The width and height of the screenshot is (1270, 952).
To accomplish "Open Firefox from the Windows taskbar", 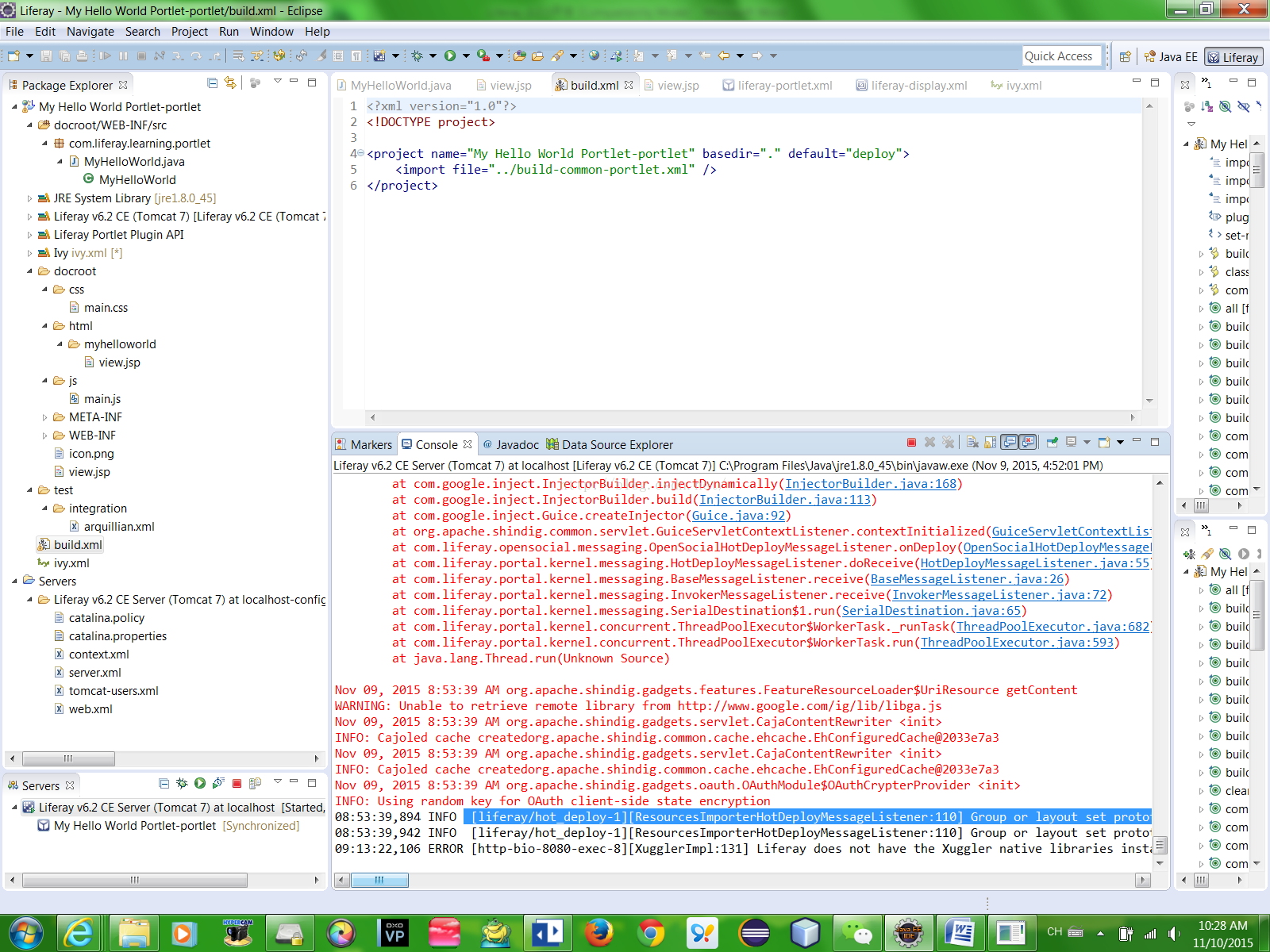I will (x=599, y=933).
